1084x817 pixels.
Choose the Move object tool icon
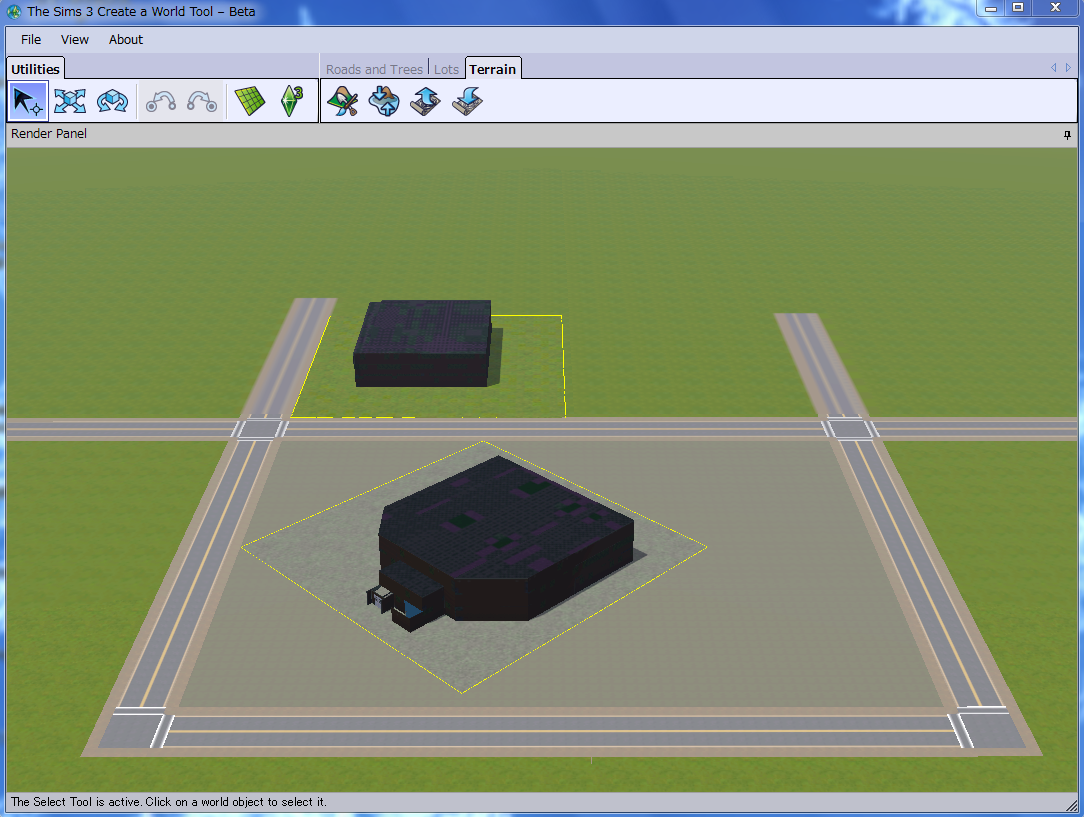[70, 101]
